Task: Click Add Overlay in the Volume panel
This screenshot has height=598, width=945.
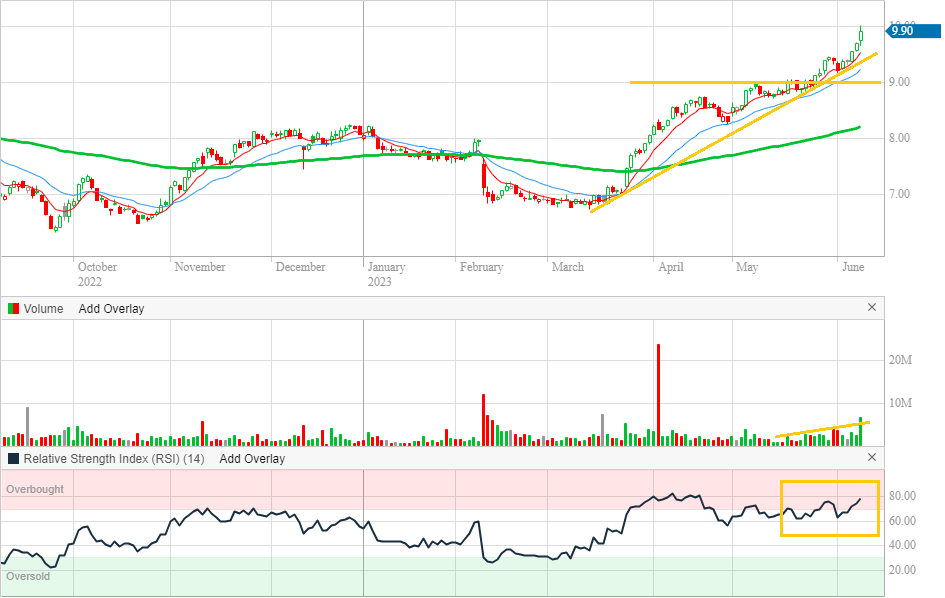Action: pyautogui.click(x=111, y=309)
